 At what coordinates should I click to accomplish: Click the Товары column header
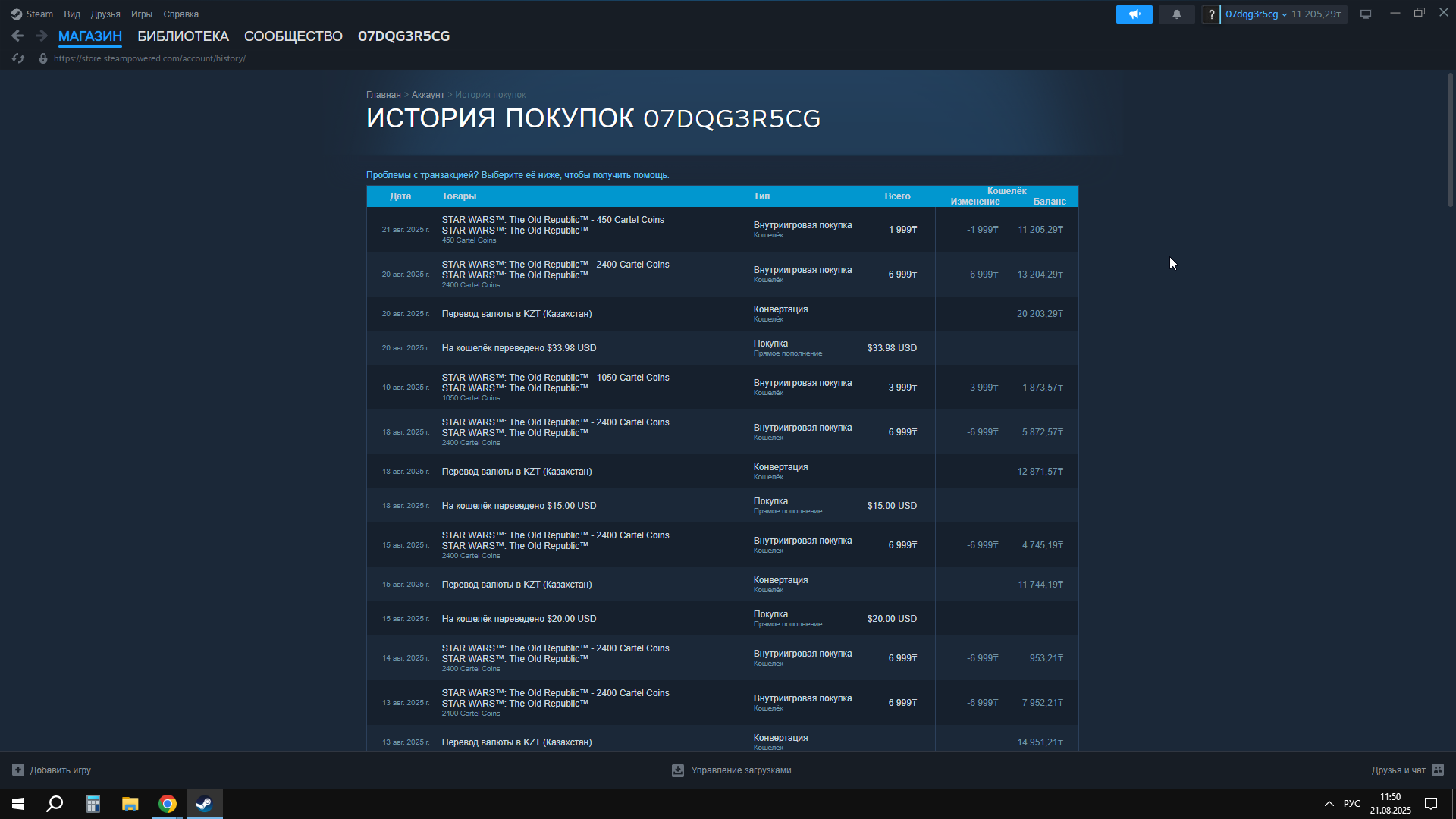pyautogui.click(x=459, y=196)
